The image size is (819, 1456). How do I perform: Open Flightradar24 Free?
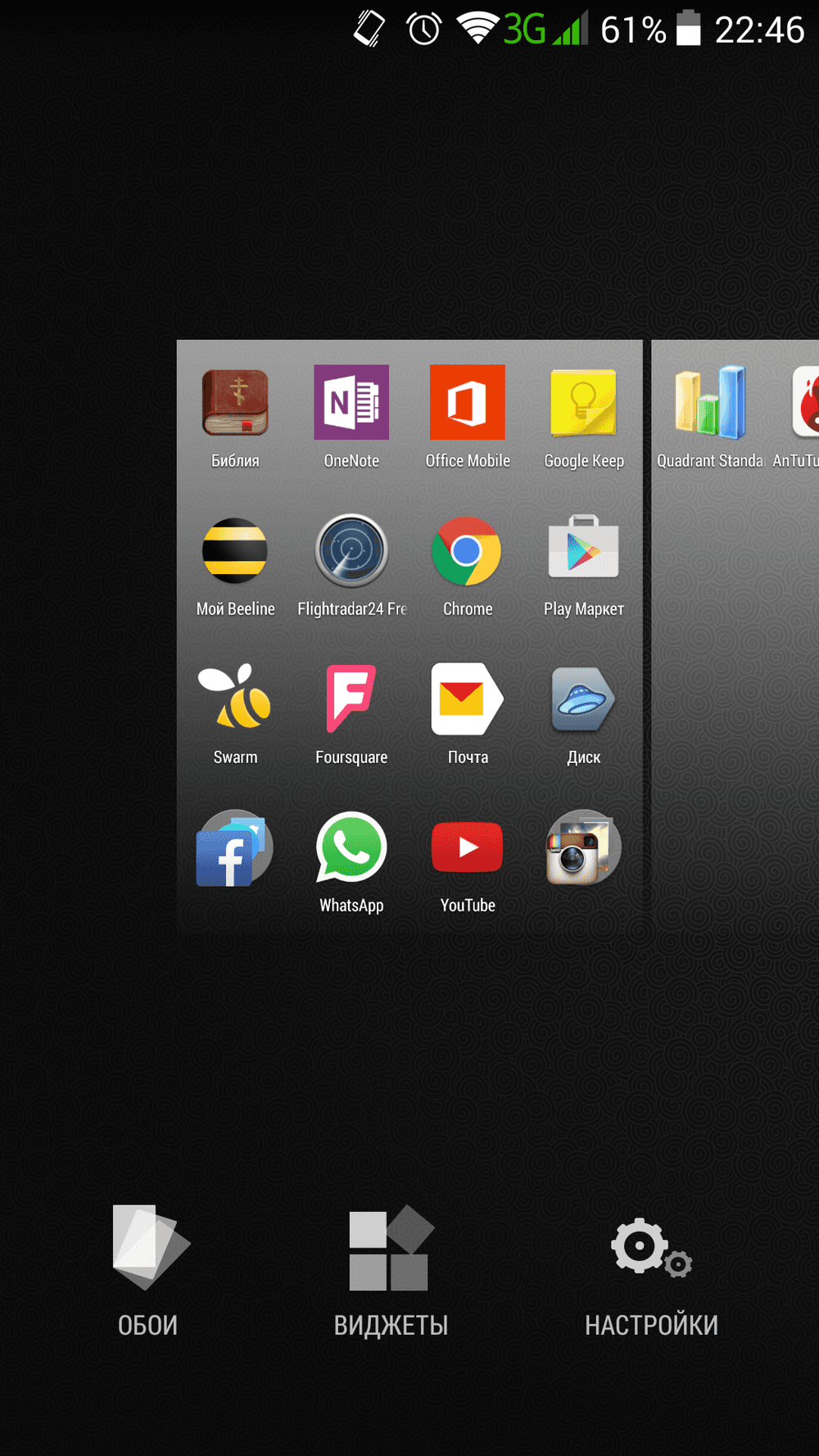[x=351, y=550]
